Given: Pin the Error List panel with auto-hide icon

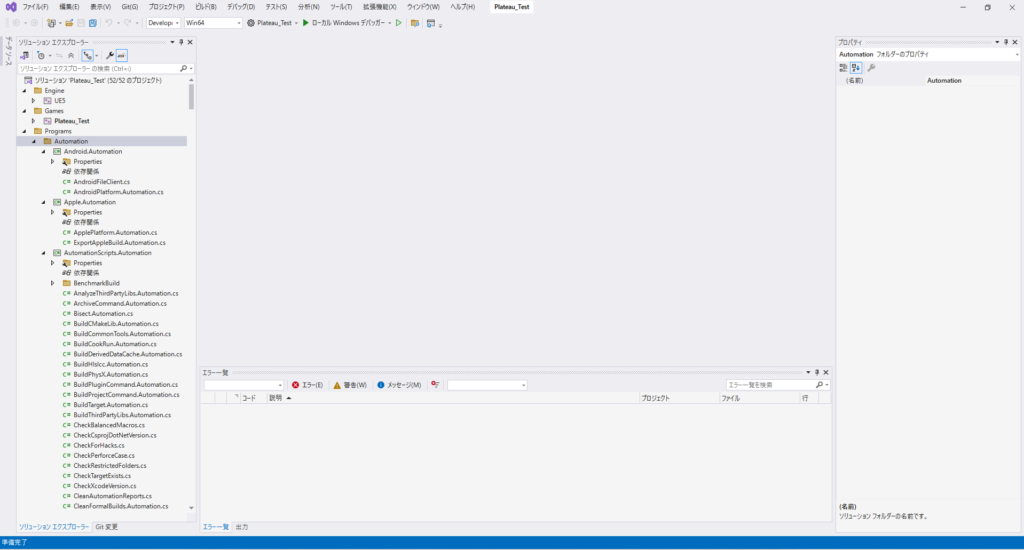Looking at the screenshot, I should point(817,372).
